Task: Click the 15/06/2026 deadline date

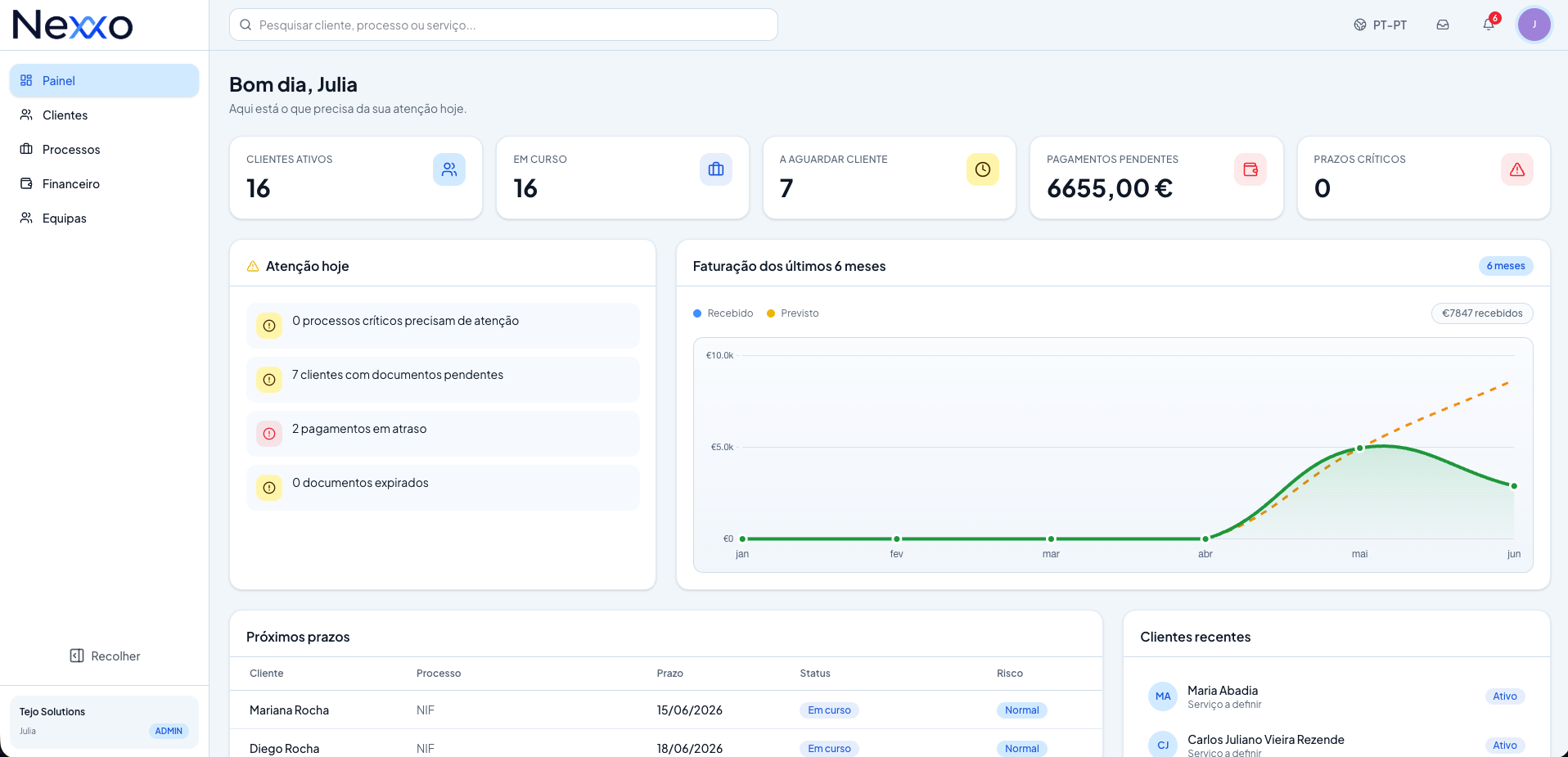Action: click(689, 710)
